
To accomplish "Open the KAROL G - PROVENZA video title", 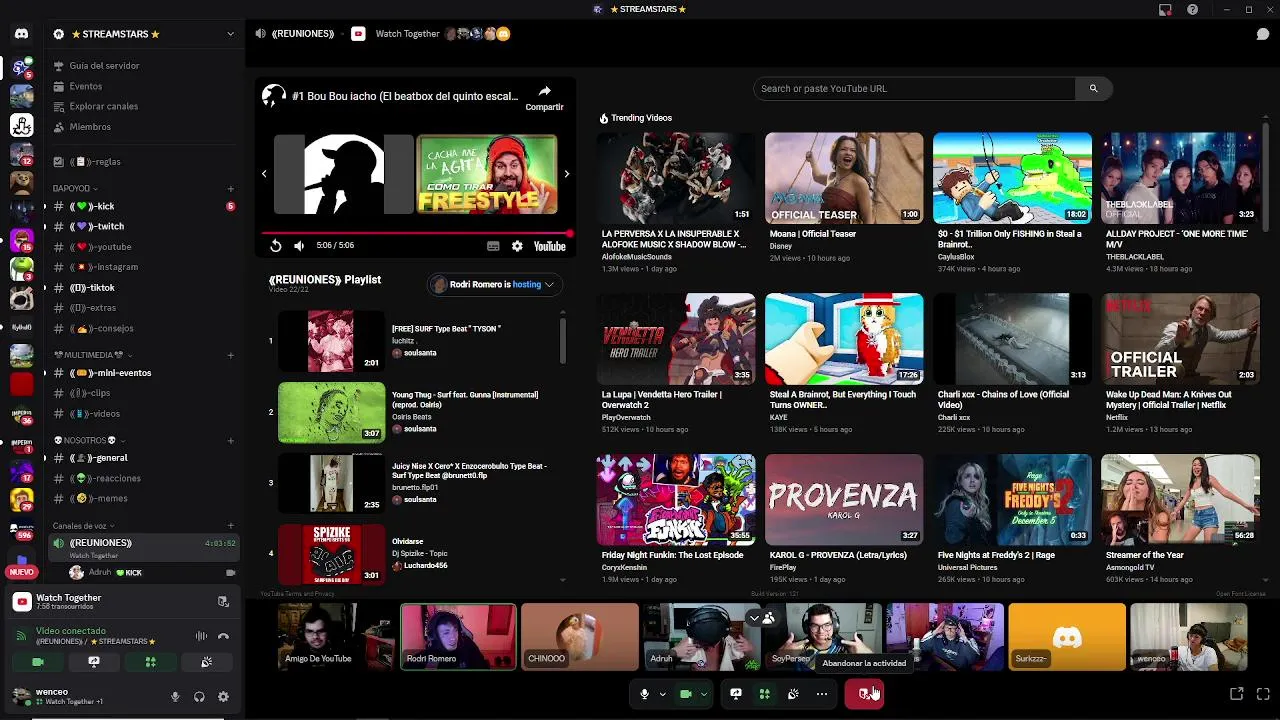I will click(x=838, y=555).
